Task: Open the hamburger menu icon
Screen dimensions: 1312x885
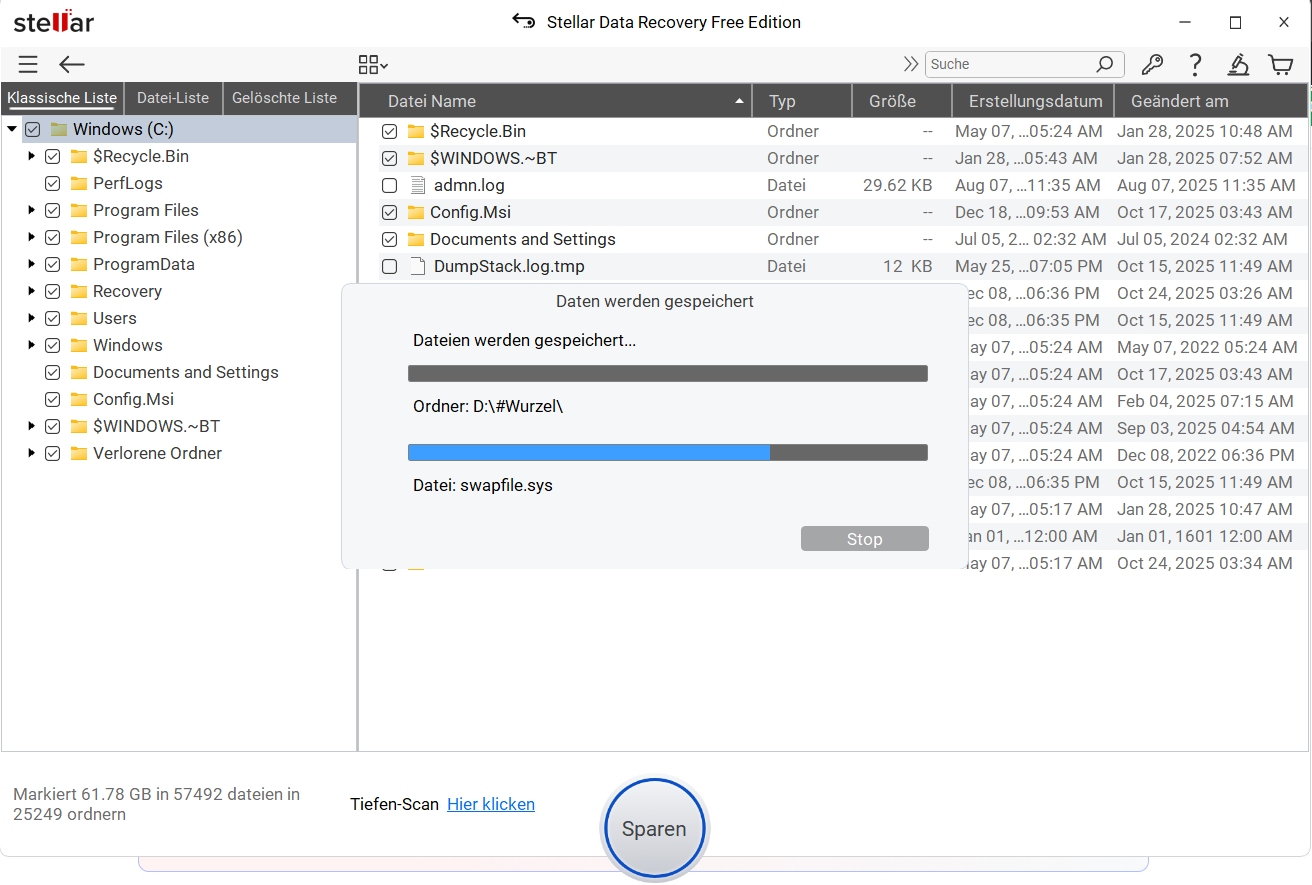Action: 28,65
